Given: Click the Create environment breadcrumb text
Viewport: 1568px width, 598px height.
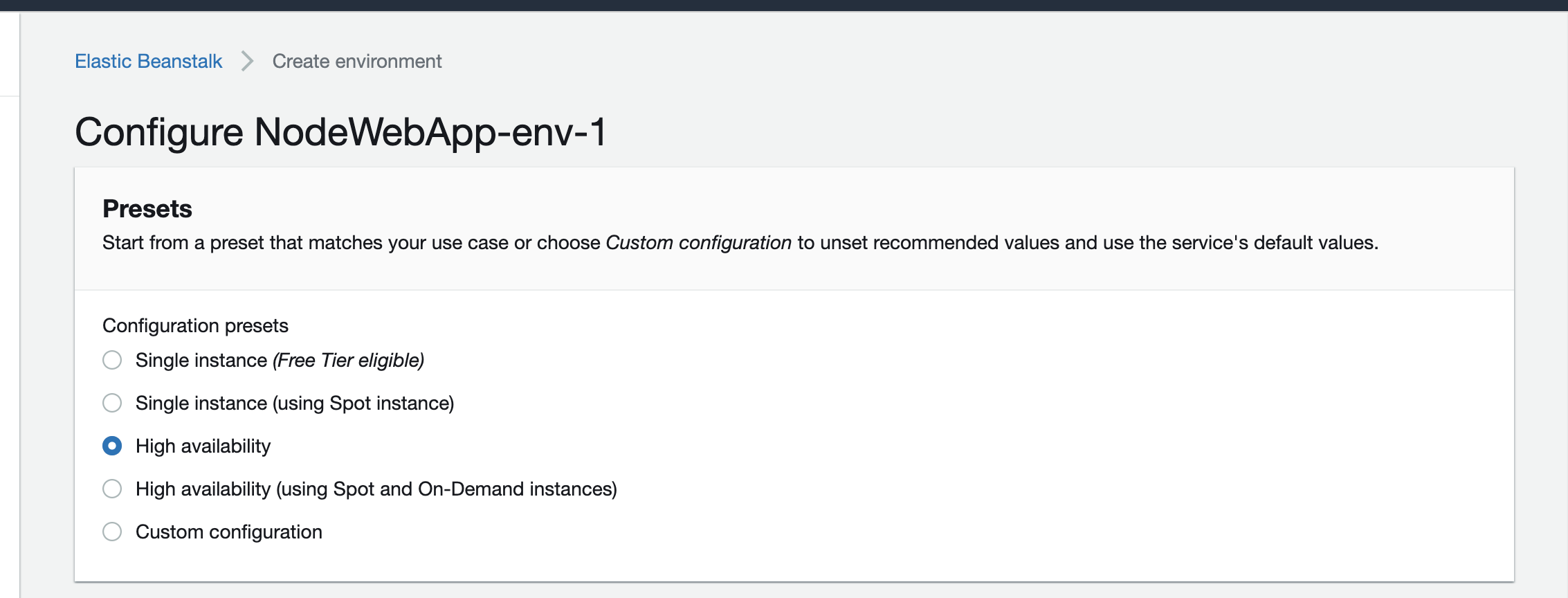Looking at the screenshot, I should [356, 62].
